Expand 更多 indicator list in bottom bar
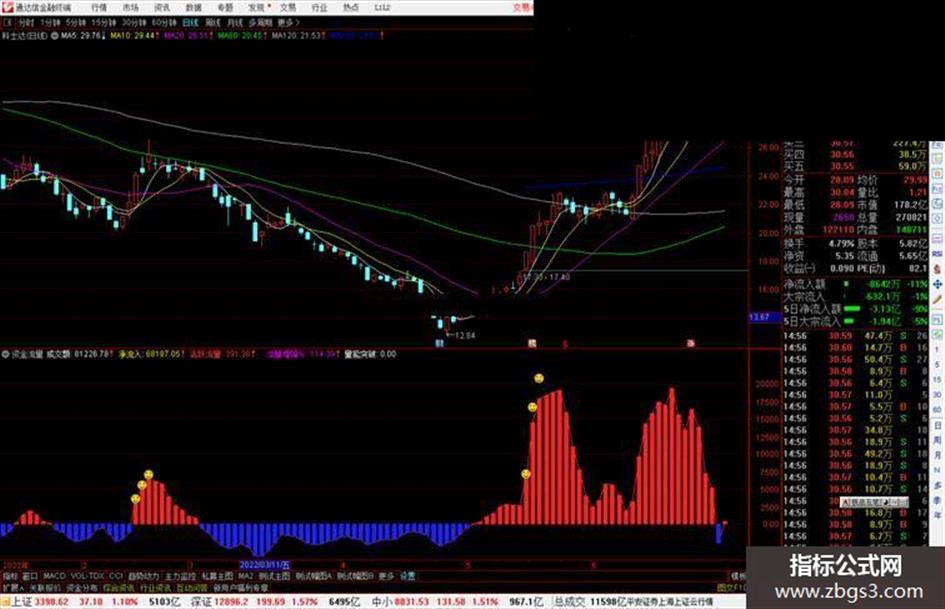The width and height of the screenshot is (945, 609). 386,576
